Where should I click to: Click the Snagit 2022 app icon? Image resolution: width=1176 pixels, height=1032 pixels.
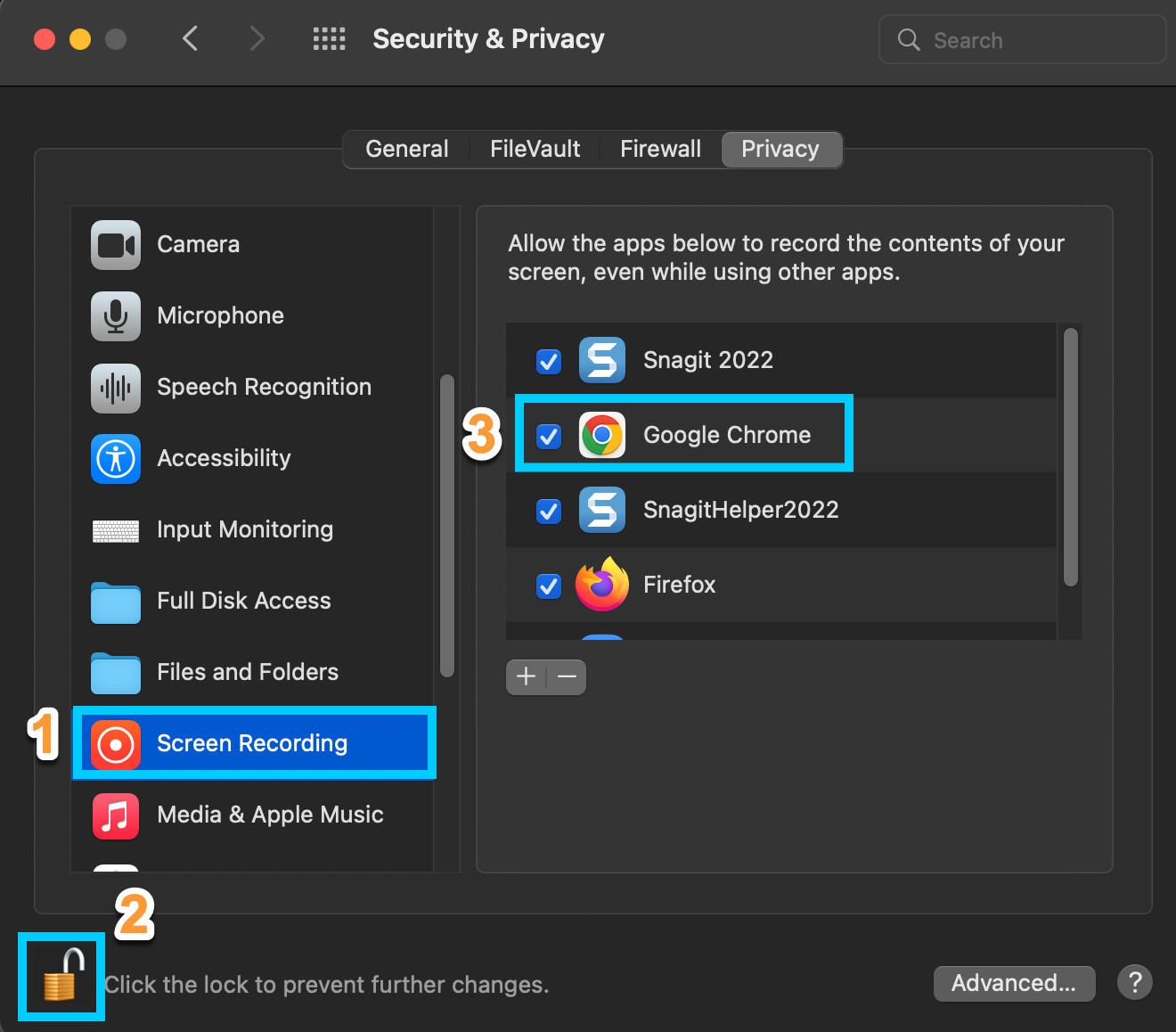(x=602, y=360)
